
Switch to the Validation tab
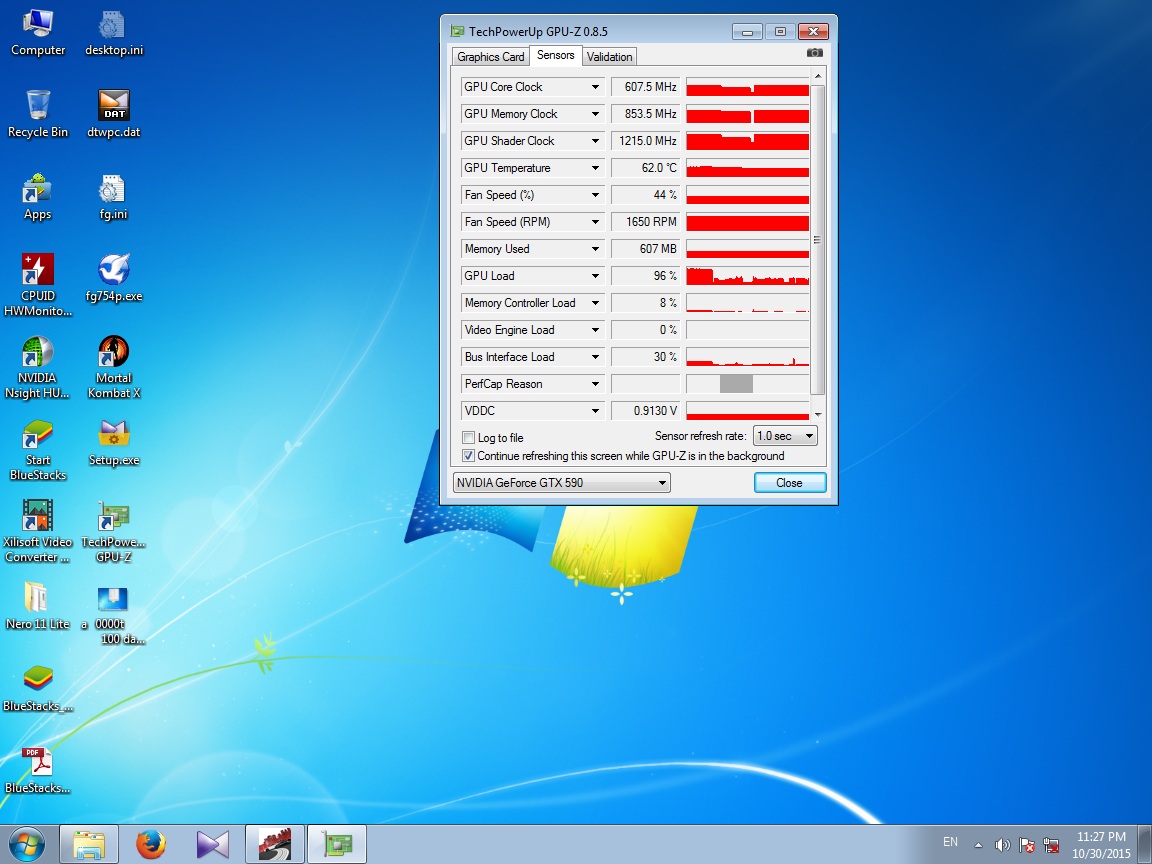[x=609, y=57]
